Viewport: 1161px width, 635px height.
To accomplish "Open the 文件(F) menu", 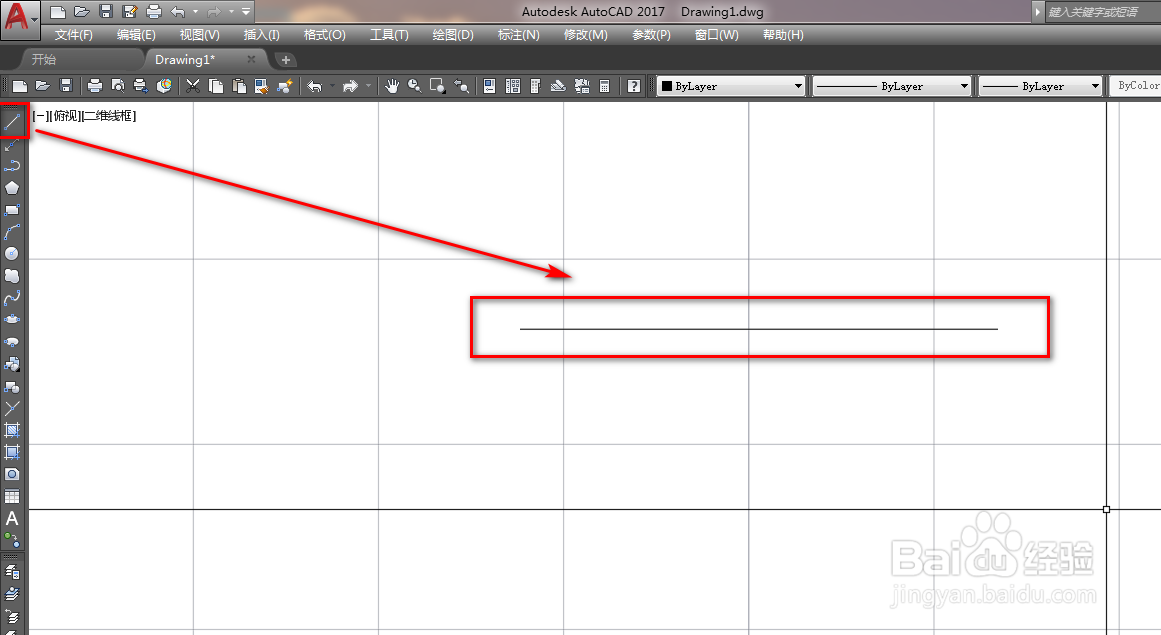I will [73, 35].
